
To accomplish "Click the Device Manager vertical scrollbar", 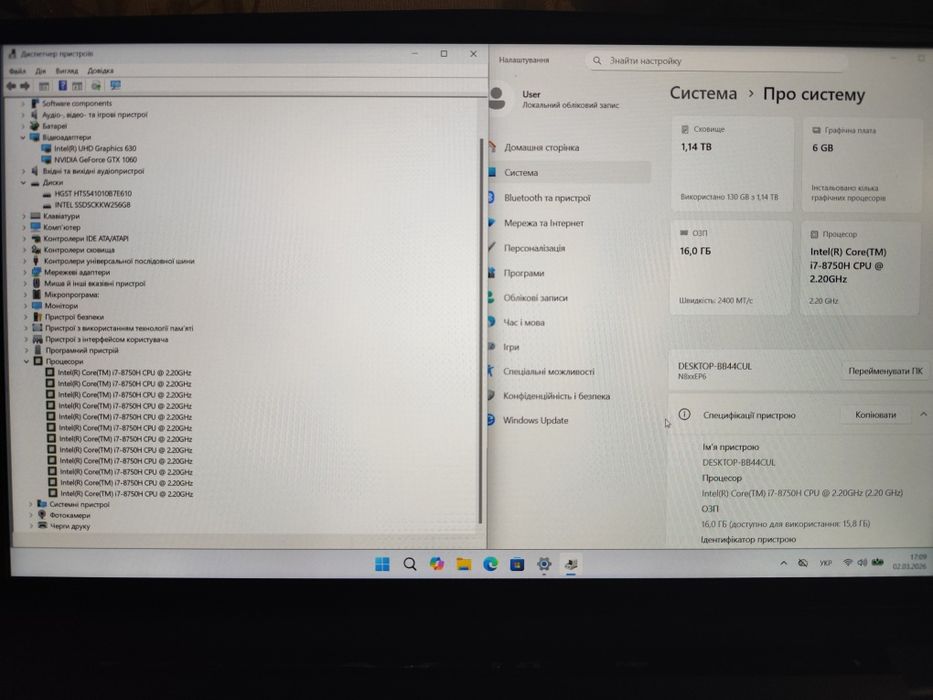I will click(x=481, y=330).
